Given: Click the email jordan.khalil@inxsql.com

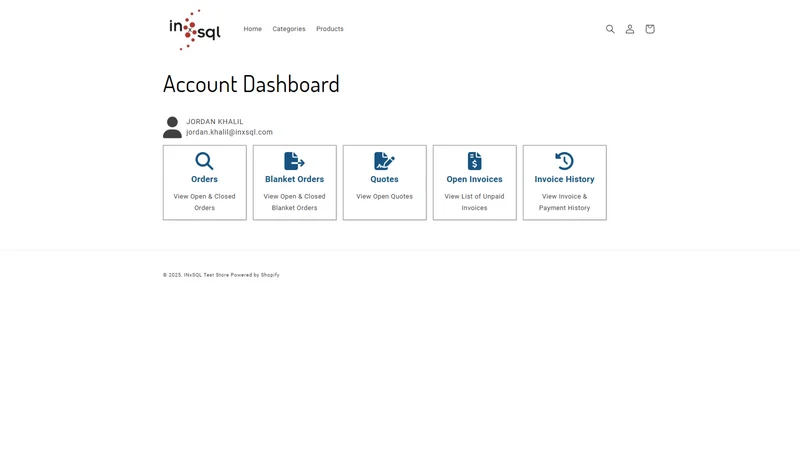Looking at the screenshot, I should click(x=229, y=132).
